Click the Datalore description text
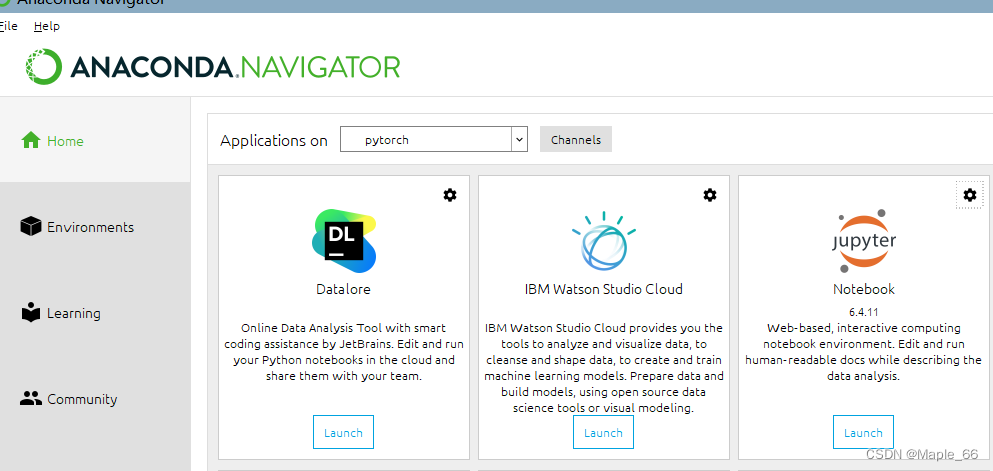This screenshot has width=993, height=471. pos(343,352)
